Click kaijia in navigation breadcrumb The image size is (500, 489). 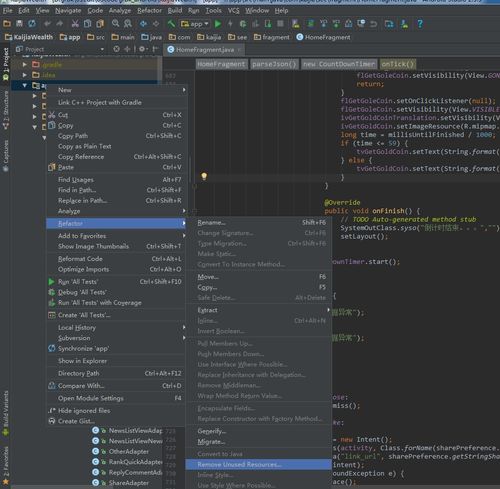pyautogui.click(x=209, y=37)
